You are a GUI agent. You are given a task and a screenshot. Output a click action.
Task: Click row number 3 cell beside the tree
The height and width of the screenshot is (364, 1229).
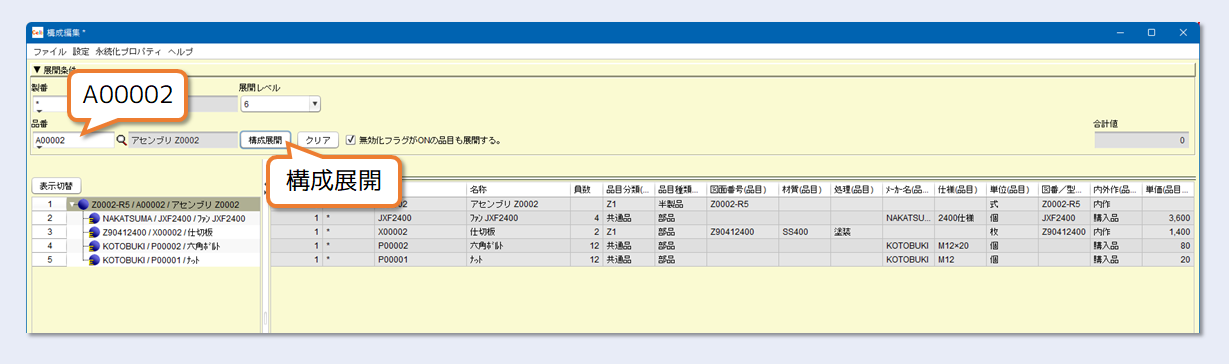coord(49,232)
